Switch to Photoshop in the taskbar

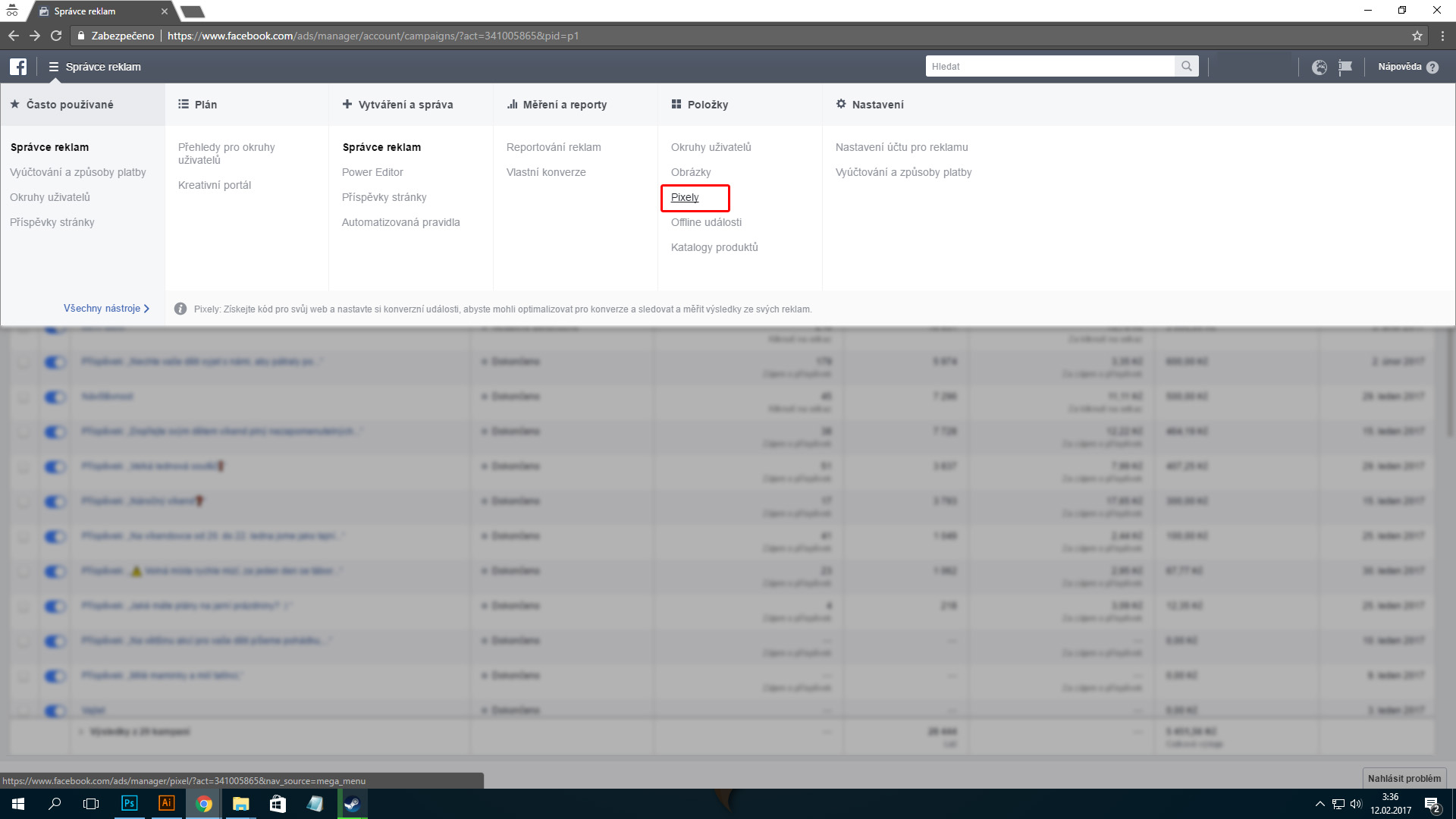pyautogui.click(x=130, y=803)
